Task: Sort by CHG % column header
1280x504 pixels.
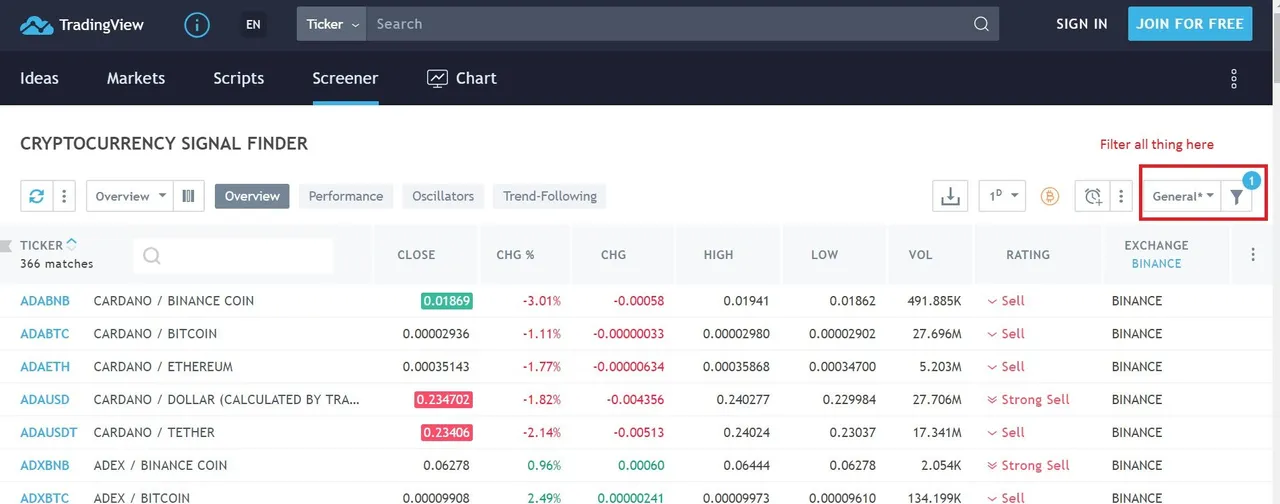Action: click(515, 255)
